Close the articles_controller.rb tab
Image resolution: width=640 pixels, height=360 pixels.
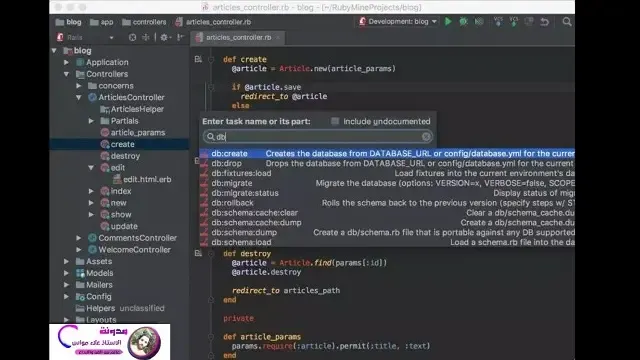pyautogui.click(x=278, y=38)
